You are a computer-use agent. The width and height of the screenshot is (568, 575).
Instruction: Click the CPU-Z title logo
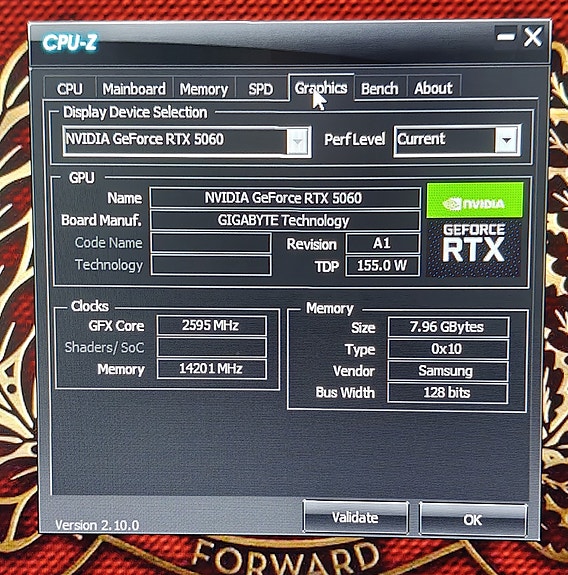tap(70, 43)
